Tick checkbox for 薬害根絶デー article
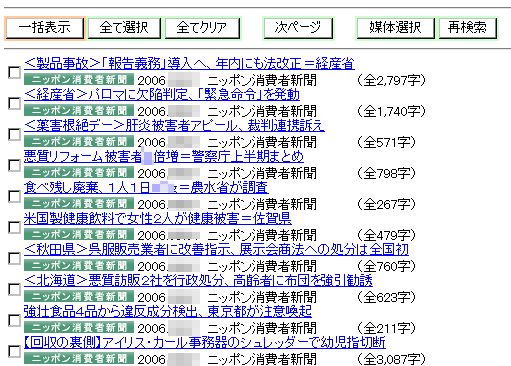511x366 pixels. pos(14,134)
